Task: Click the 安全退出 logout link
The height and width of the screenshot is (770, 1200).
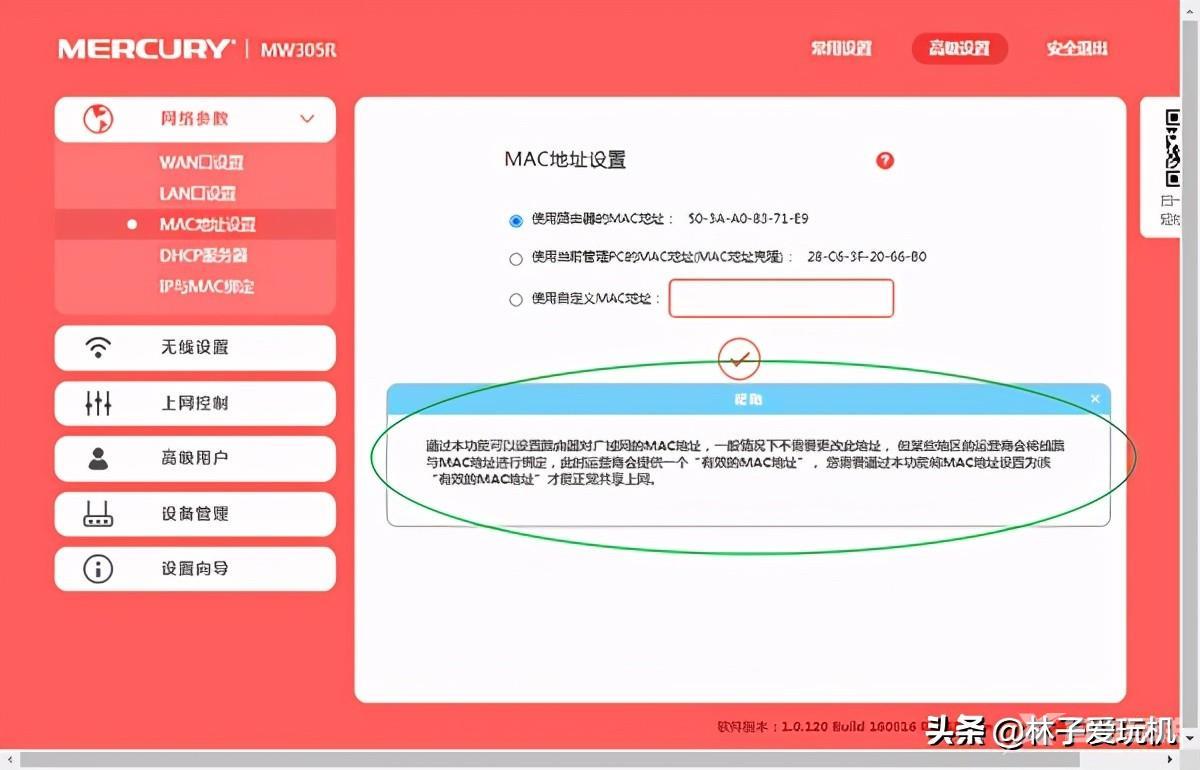Action: (x=1077, y=49)
